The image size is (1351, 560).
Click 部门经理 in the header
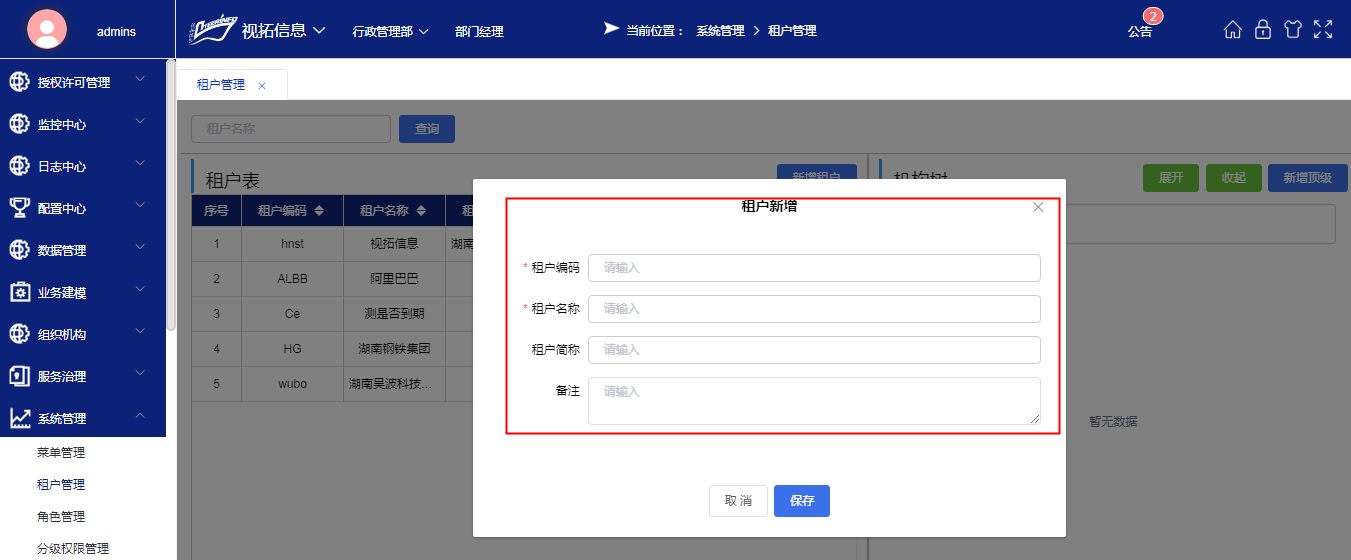click(479, 31)
